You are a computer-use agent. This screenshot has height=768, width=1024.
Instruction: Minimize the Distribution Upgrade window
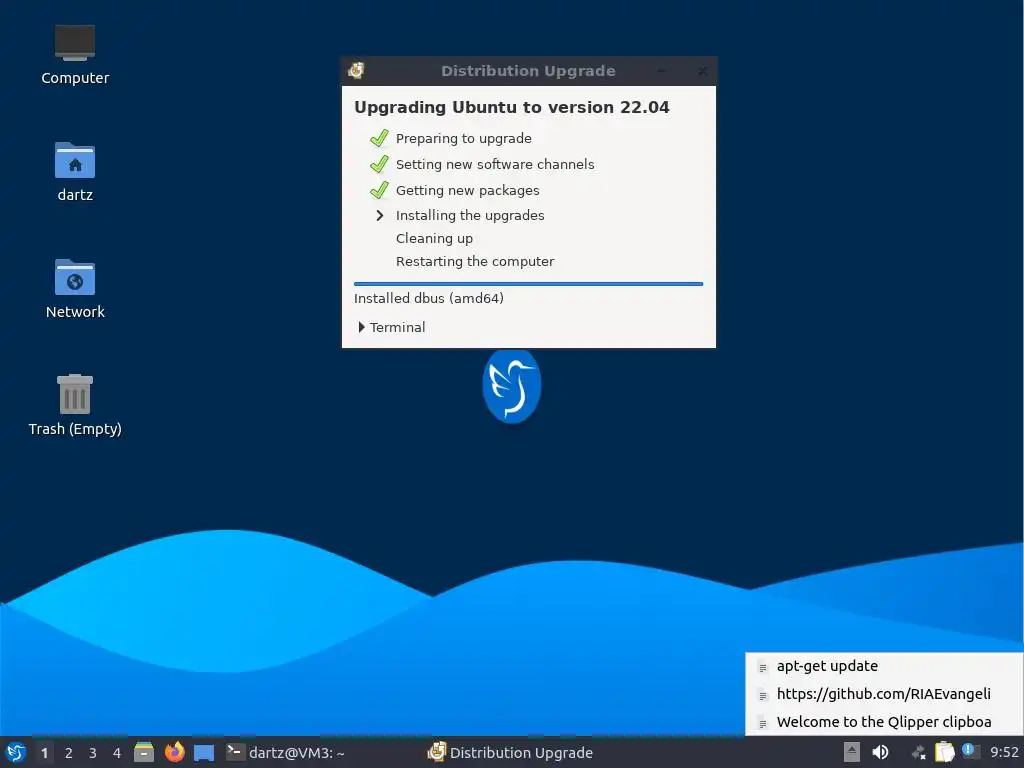pyautogui.click(x=661, y=71)
